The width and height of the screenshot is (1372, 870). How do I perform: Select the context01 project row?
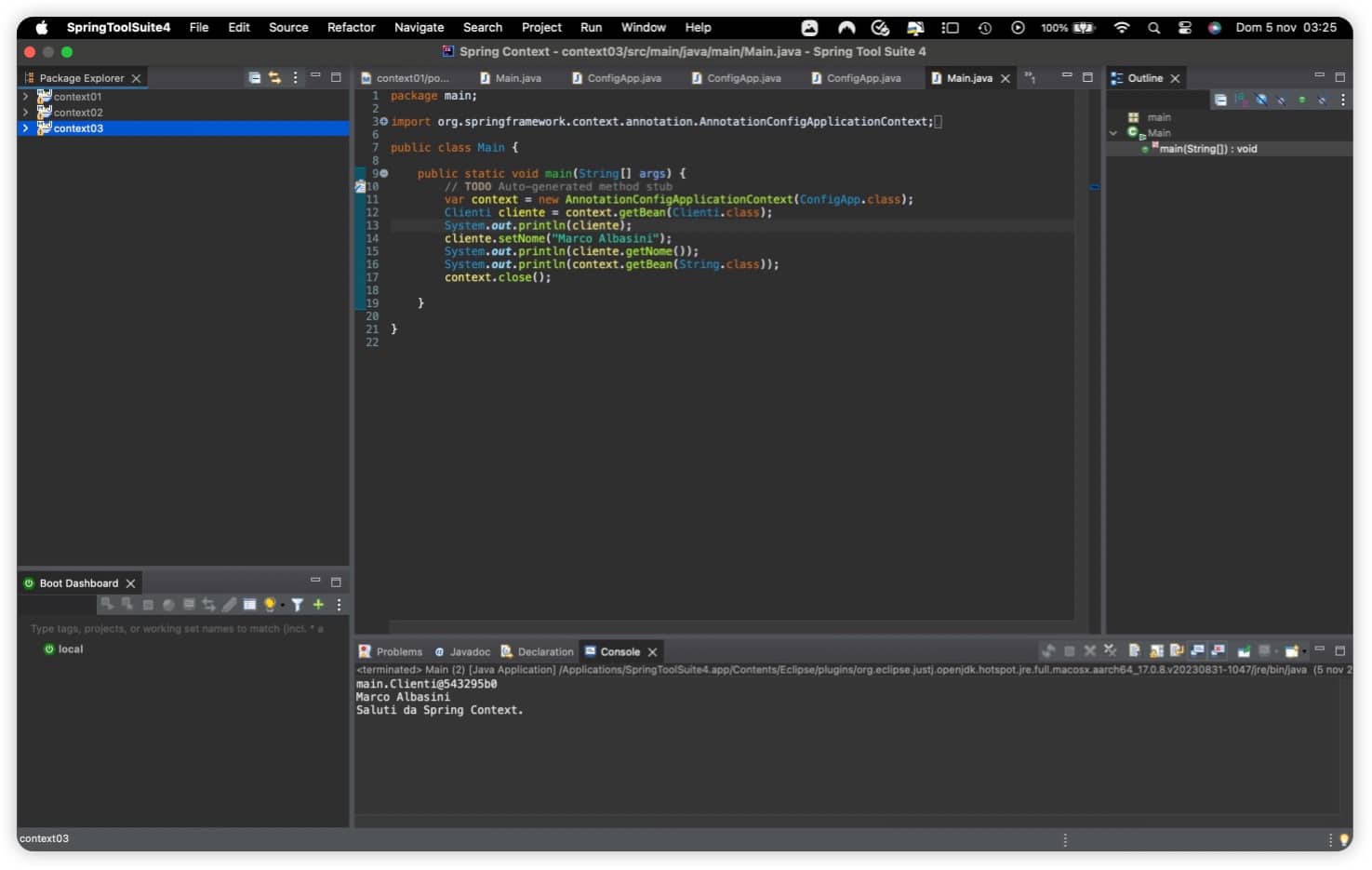click(x=183, y=97)
